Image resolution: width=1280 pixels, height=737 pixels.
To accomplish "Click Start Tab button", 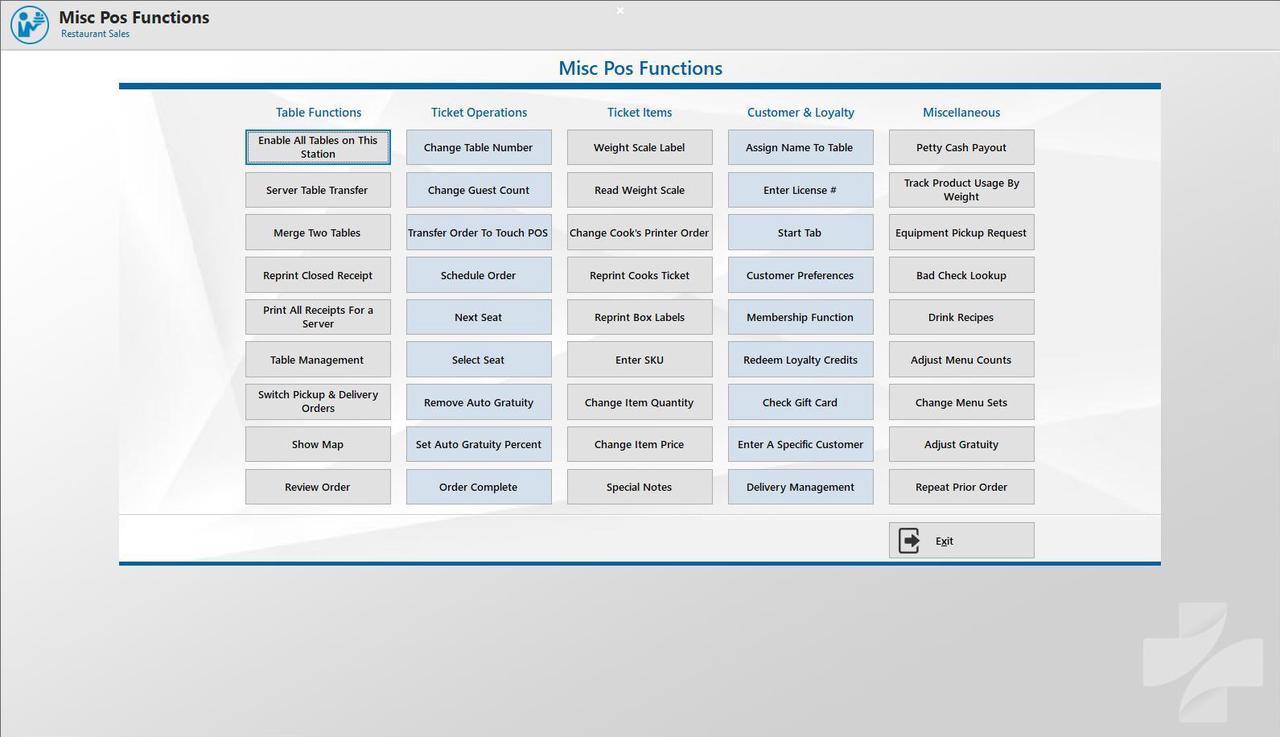I will [x=801, y=232].
